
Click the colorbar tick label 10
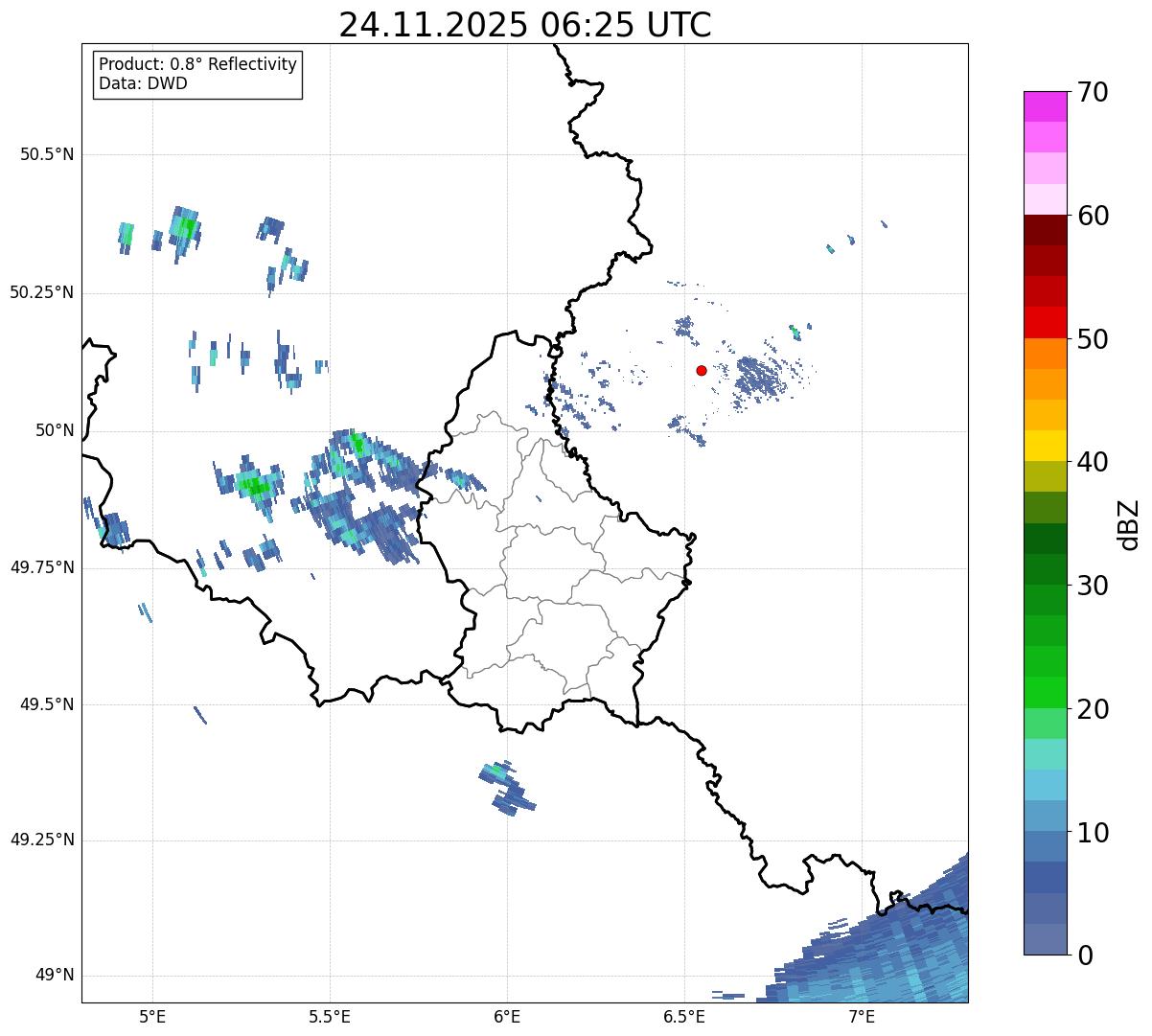1094,833
